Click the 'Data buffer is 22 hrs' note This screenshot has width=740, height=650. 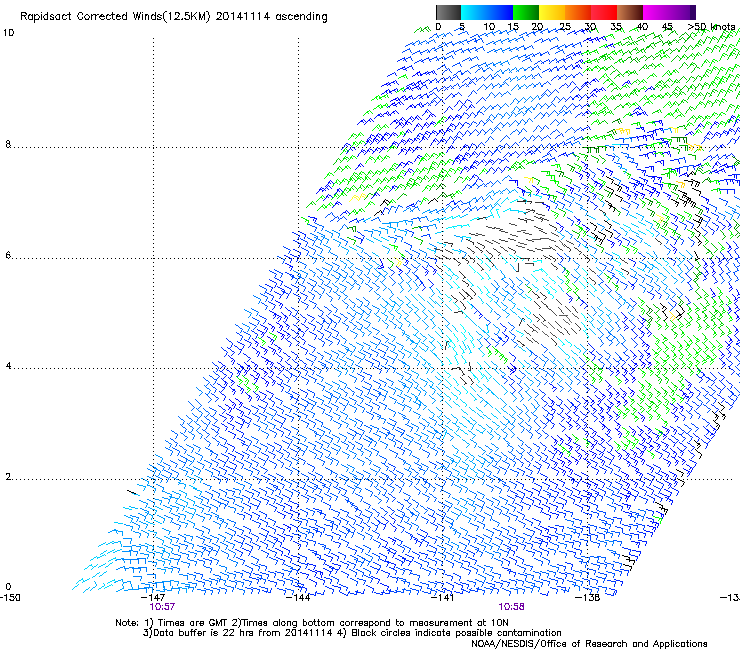238,633
